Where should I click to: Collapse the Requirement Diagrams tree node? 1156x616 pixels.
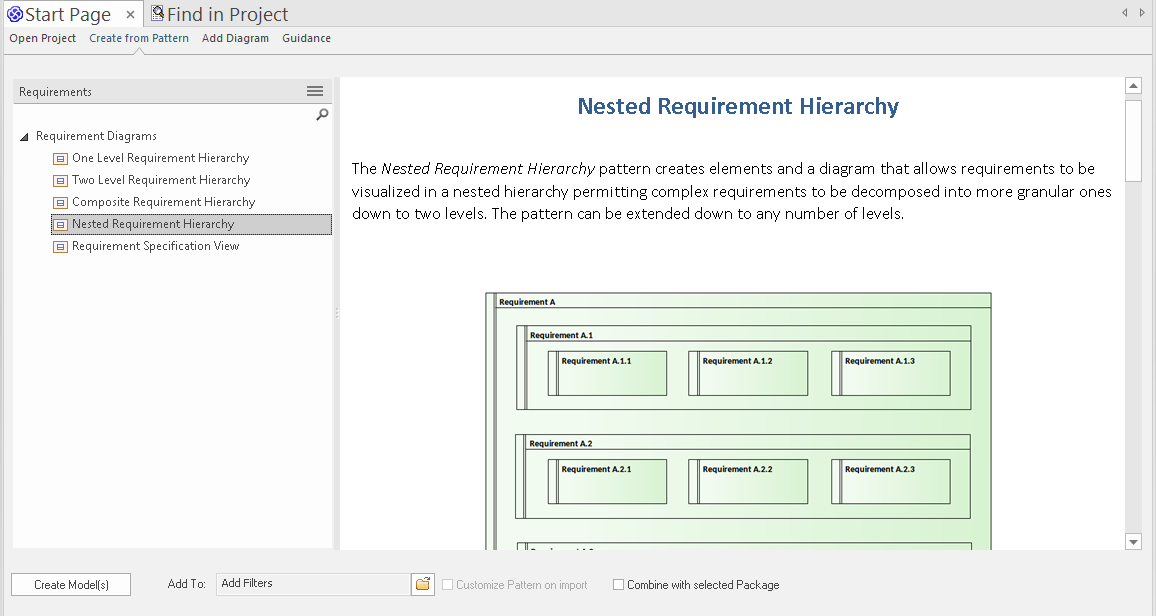24,137
